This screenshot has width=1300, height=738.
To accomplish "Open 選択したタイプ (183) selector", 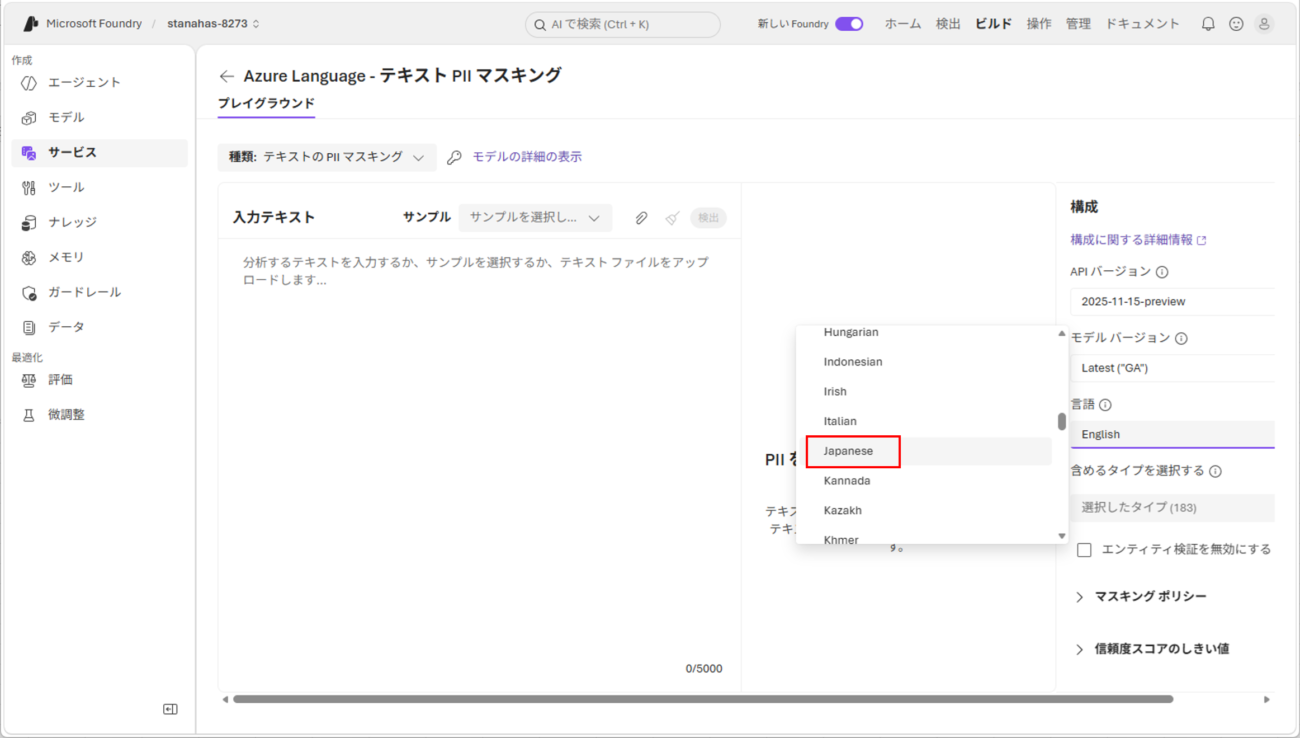I will click(x=1172, y=508).
